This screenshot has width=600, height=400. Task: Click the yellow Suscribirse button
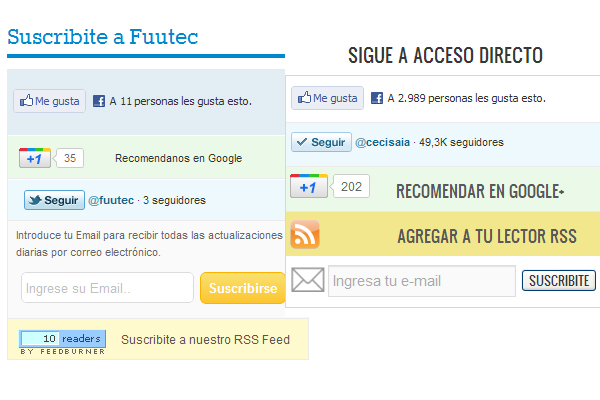click(x=243, y=288)
